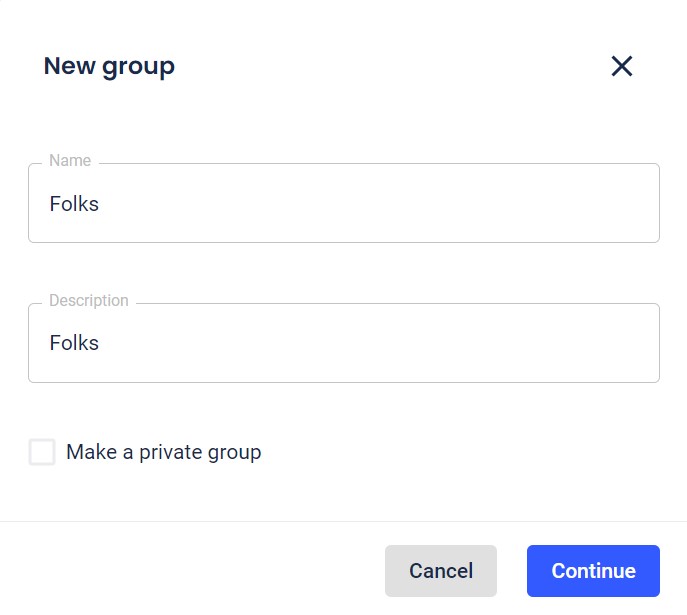Click empty area inside the Name box
Viewport: 687px width, 615px height.
point(377,204)
